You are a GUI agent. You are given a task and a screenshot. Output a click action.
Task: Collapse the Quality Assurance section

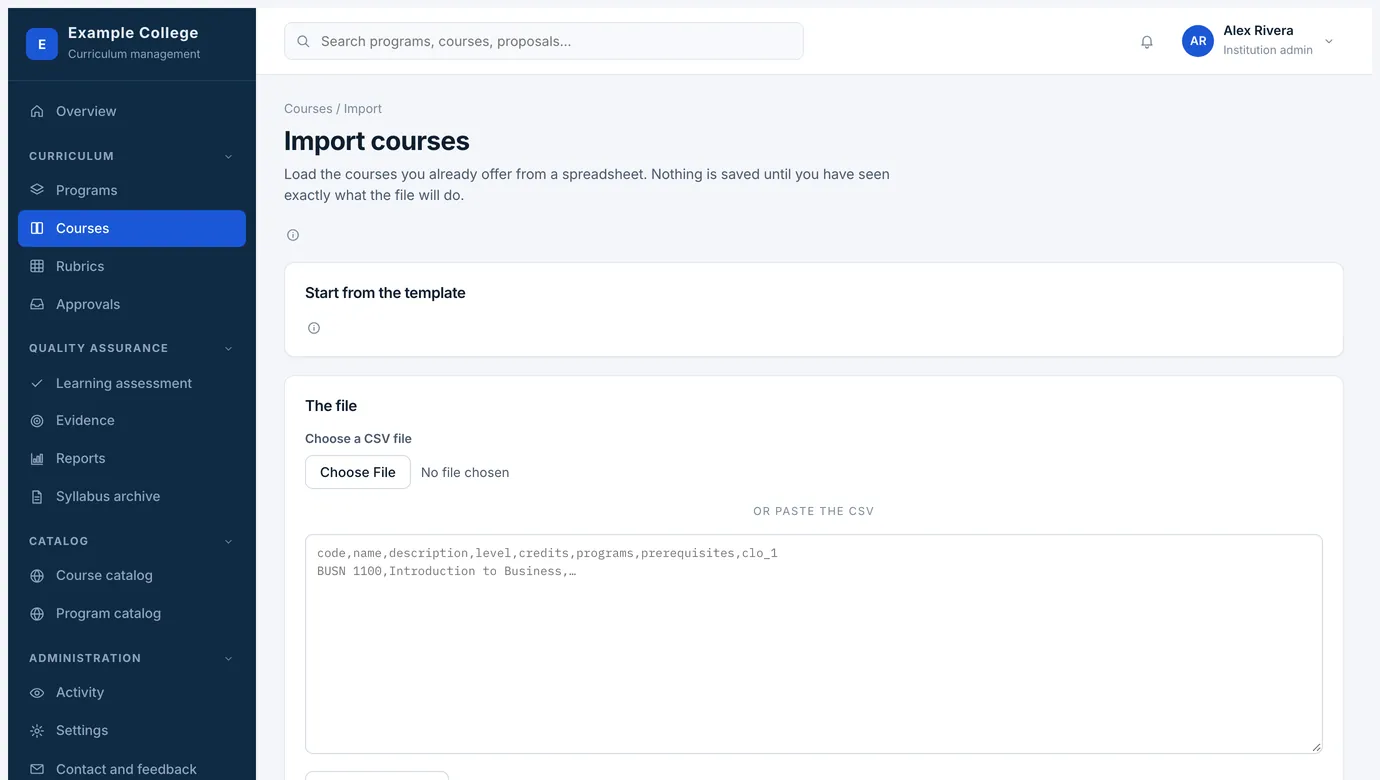pyautogui.click(x=228, y=349)
